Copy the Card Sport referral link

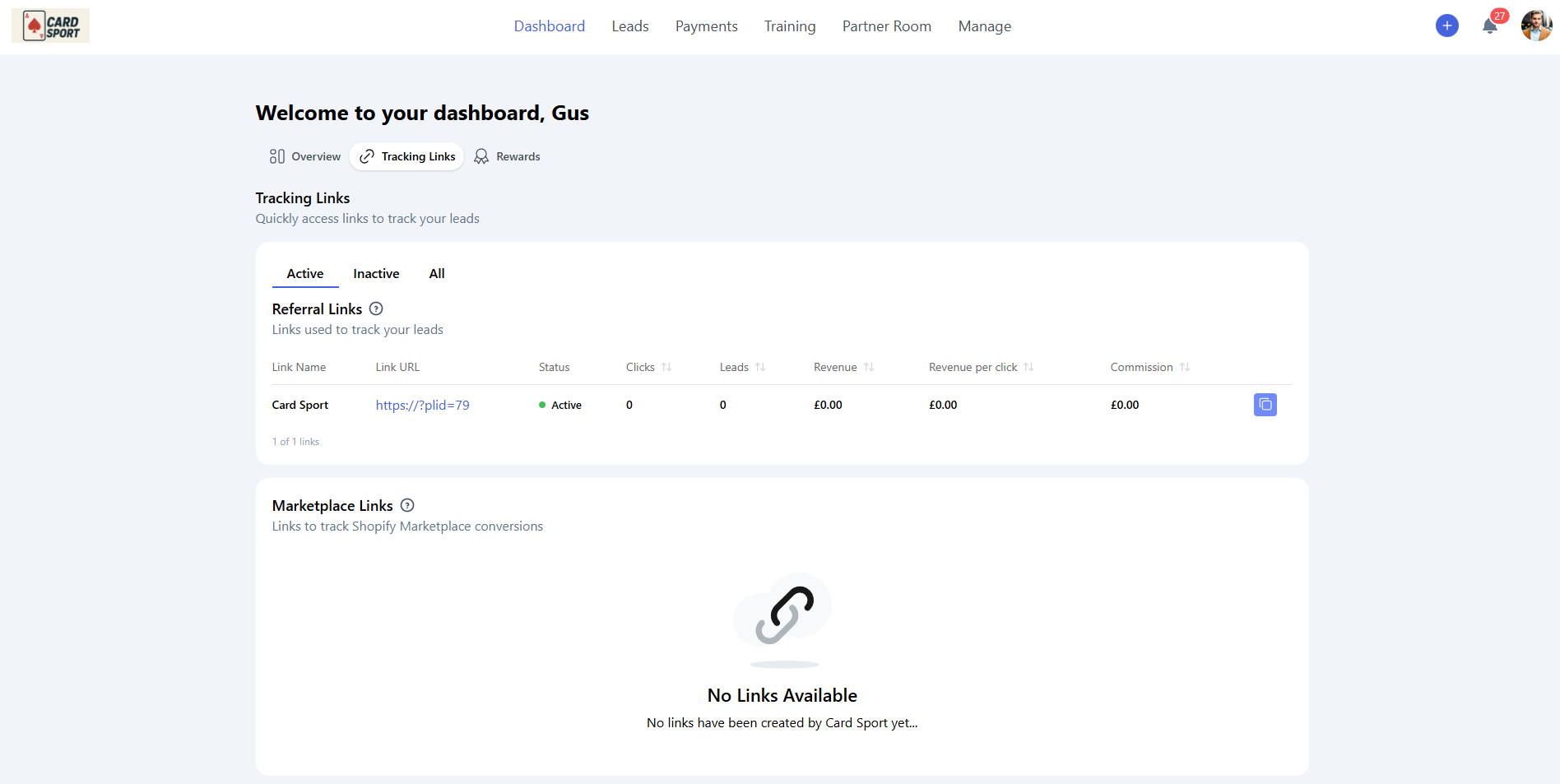click(x=1265, y=405)
